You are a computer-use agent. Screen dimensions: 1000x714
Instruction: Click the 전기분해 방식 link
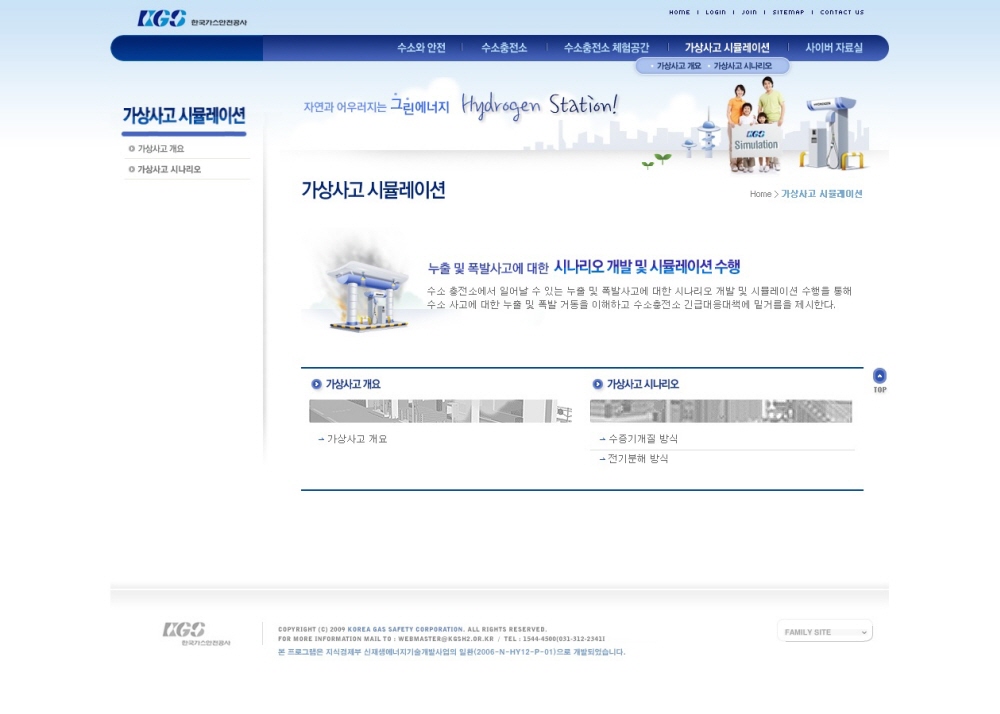[638, 459]
